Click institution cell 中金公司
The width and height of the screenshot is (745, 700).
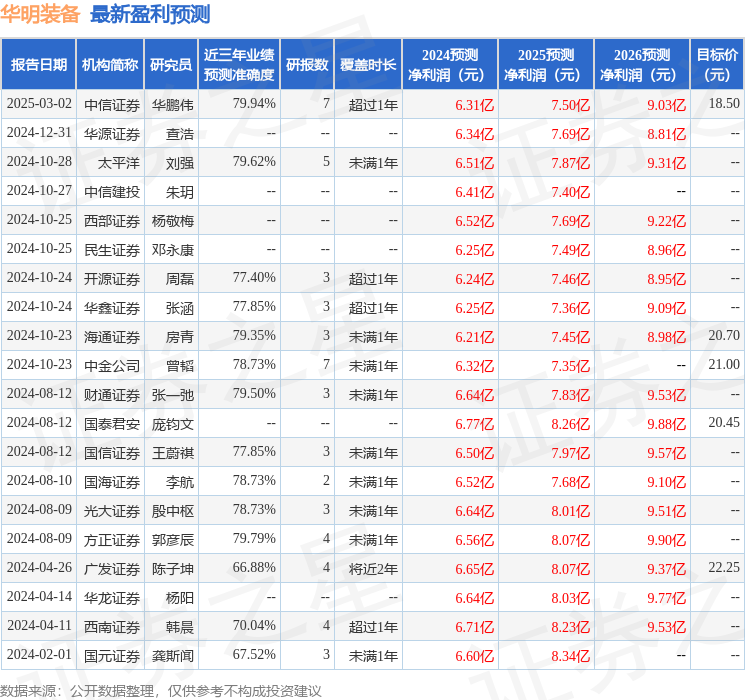pyautogui.click(x=112, y=365)
